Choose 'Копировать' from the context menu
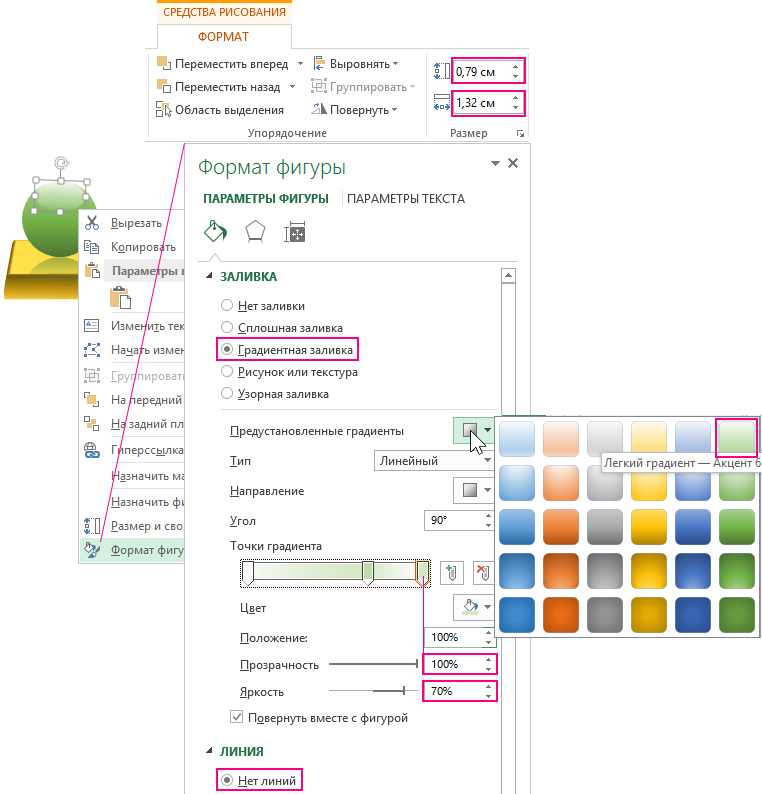Image resolution: width=762 pixels, height=794 pixels. [x=136, y=245]
